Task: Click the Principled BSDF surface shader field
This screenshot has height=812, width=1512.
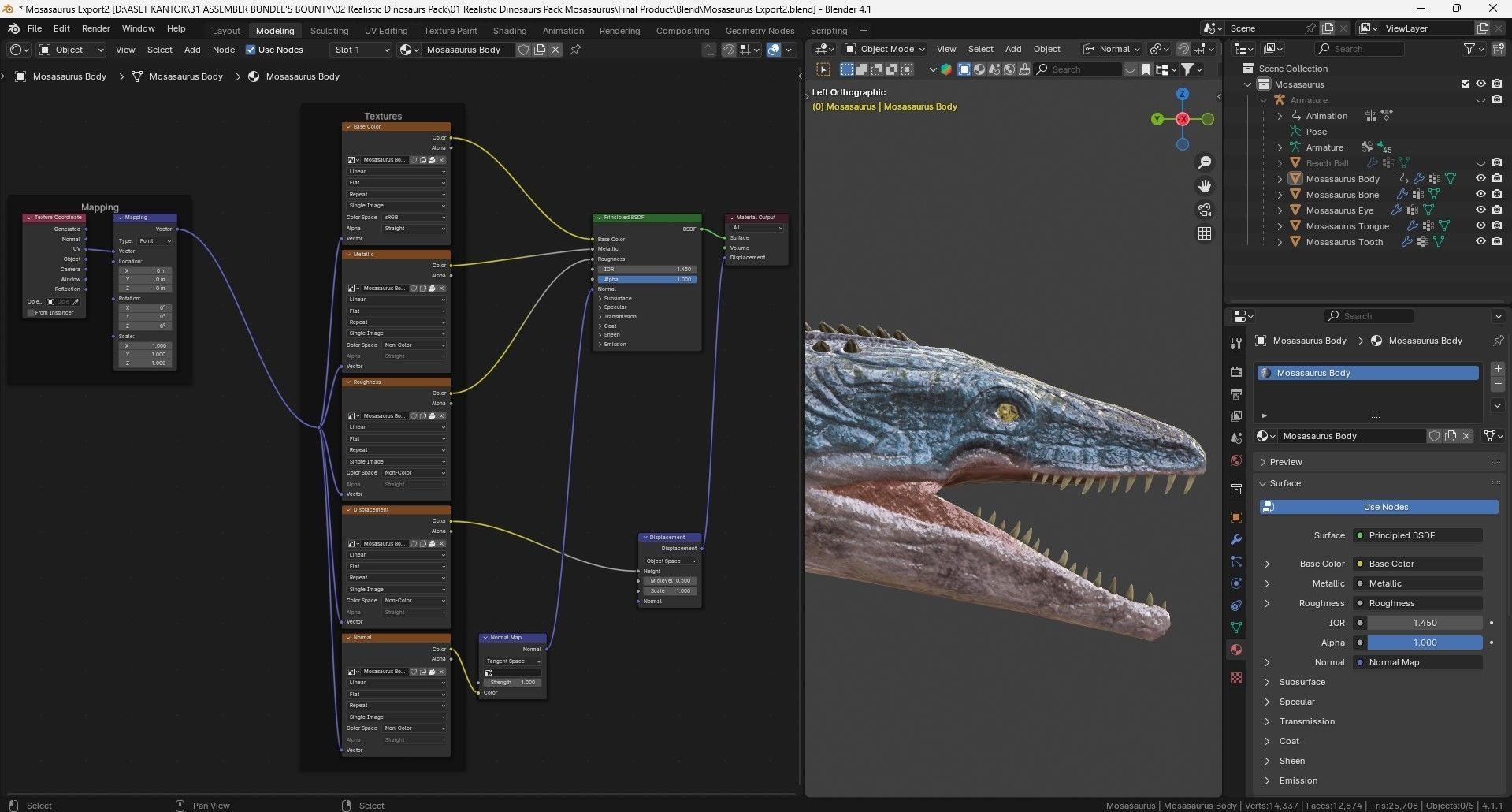Action: [x=1417, y=535]
